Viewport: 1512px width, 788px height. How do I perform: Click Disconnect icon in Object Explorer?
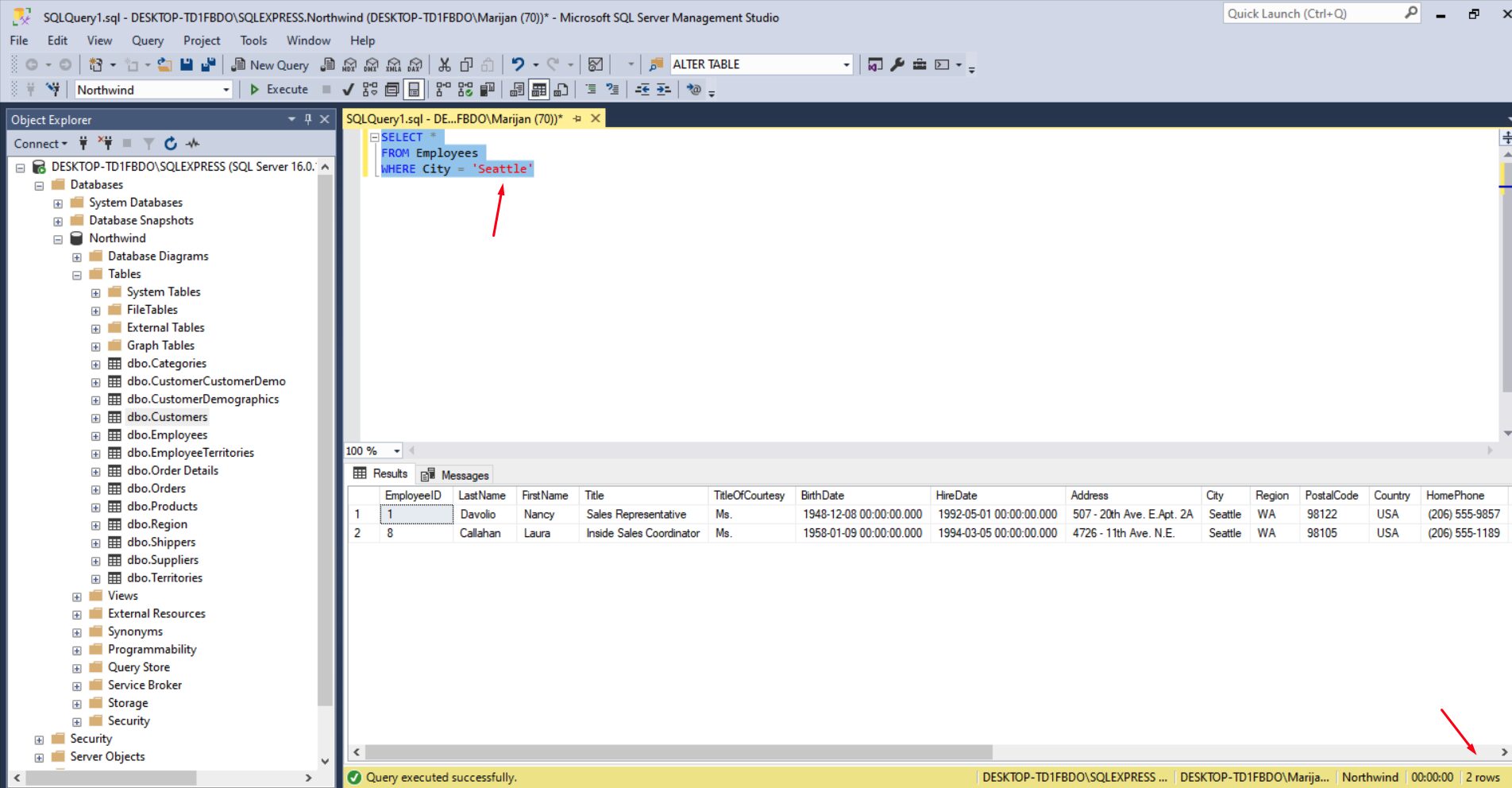coord(105,144)
